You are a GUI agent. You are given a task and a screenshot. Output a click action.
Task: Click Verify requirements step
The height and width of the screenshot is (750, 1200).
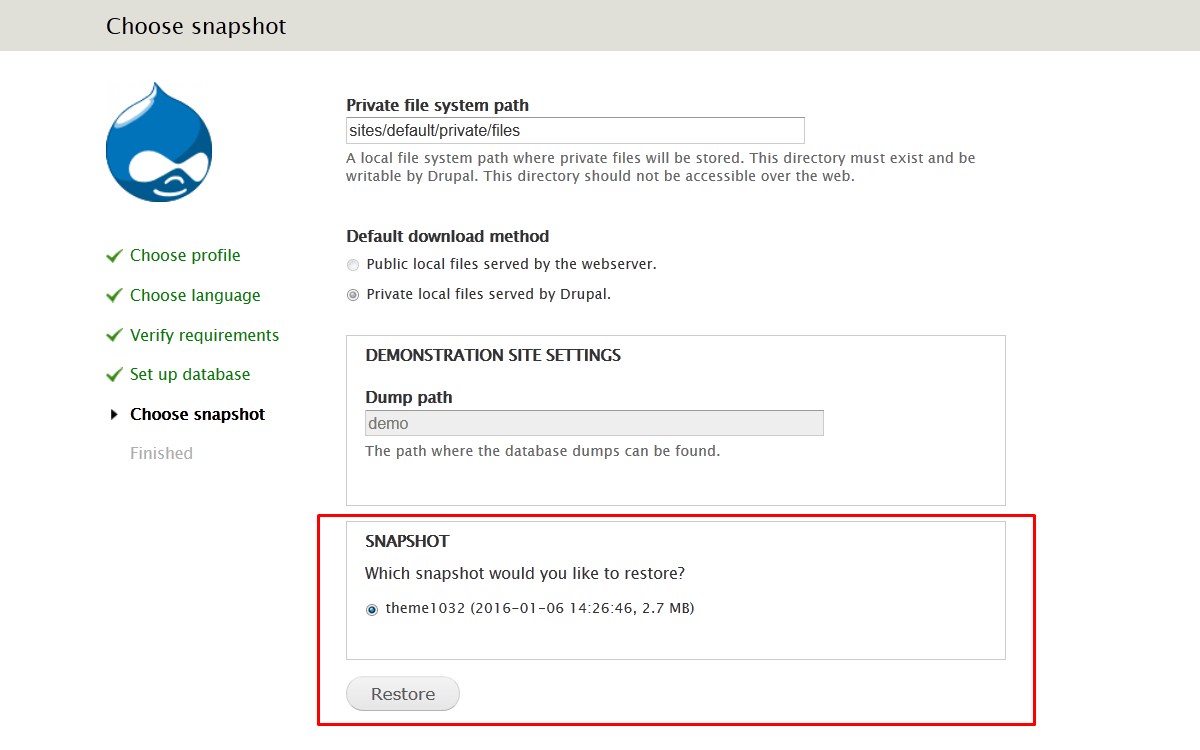coord(204,335)
